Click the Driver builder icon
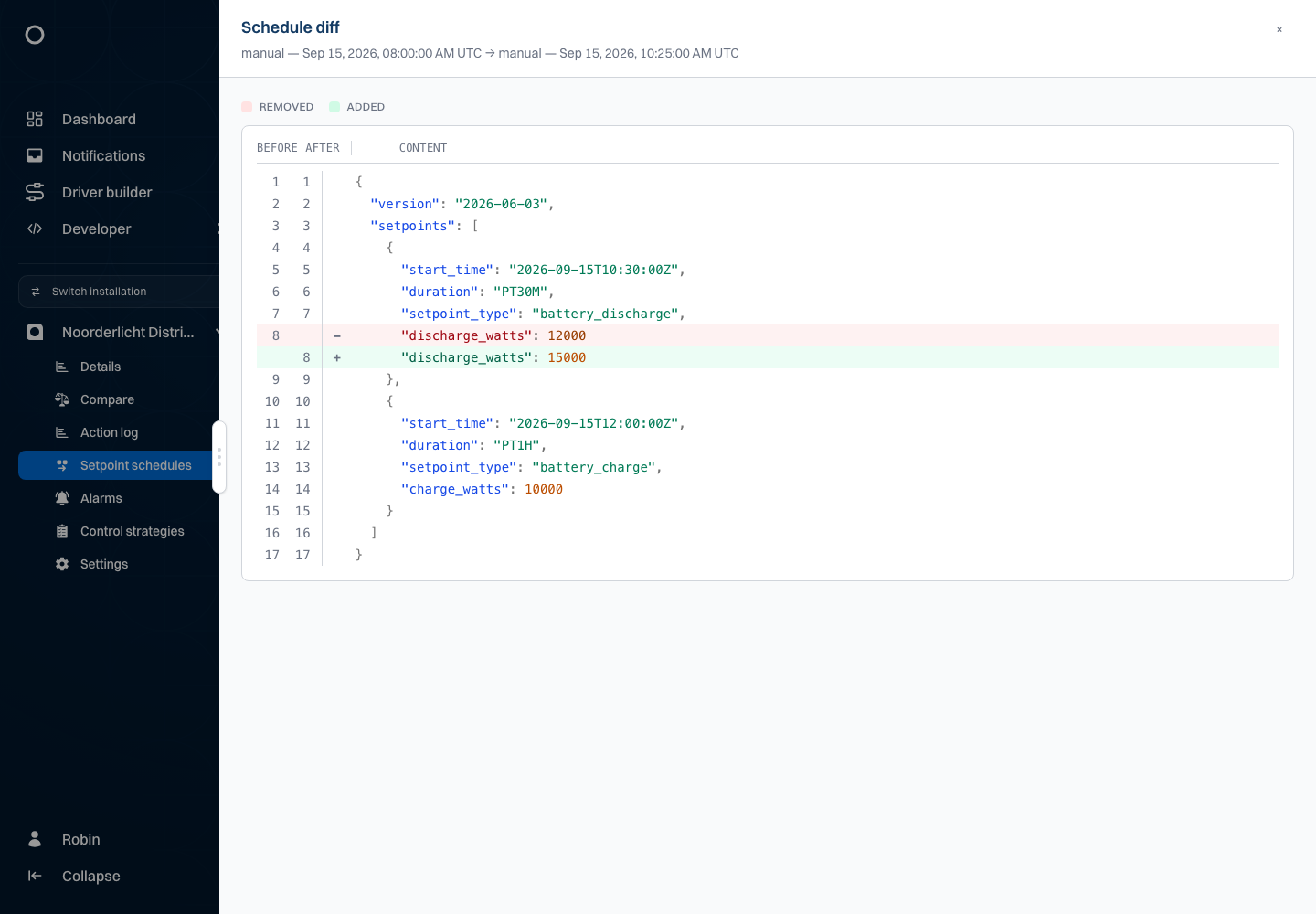 point(35,192)
